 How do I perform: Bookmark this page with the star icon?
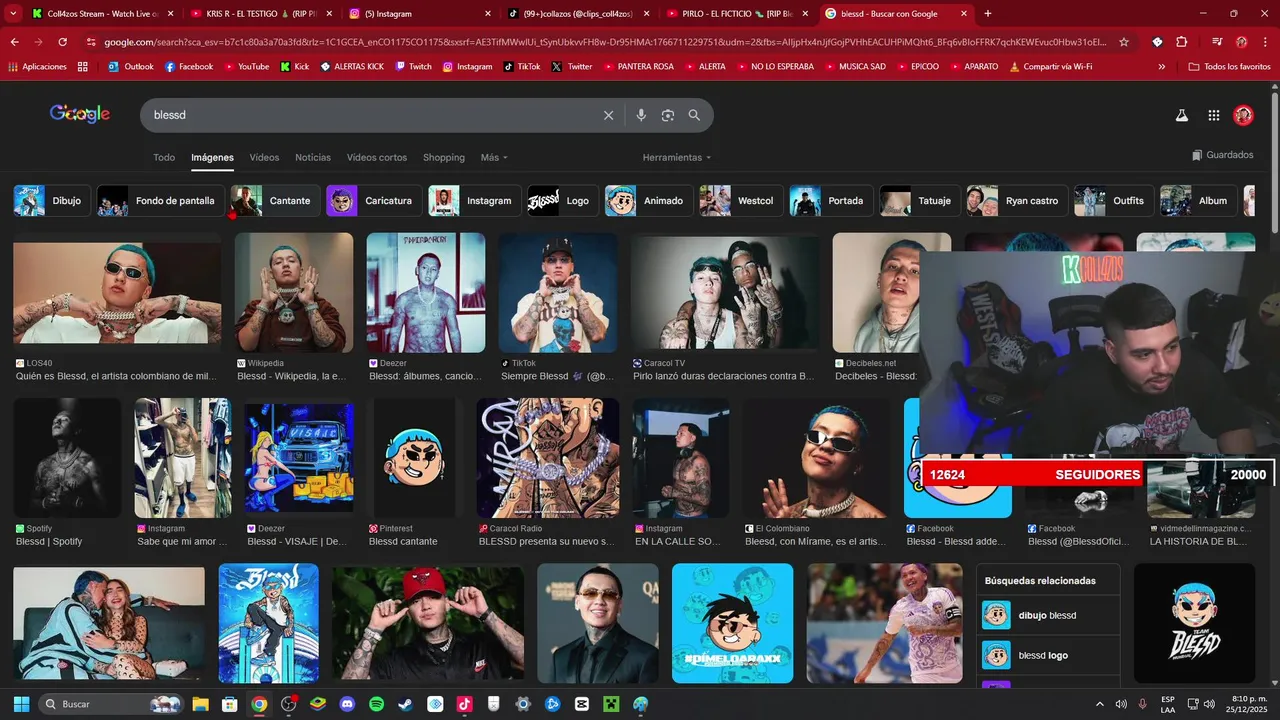click(1124, 42)
